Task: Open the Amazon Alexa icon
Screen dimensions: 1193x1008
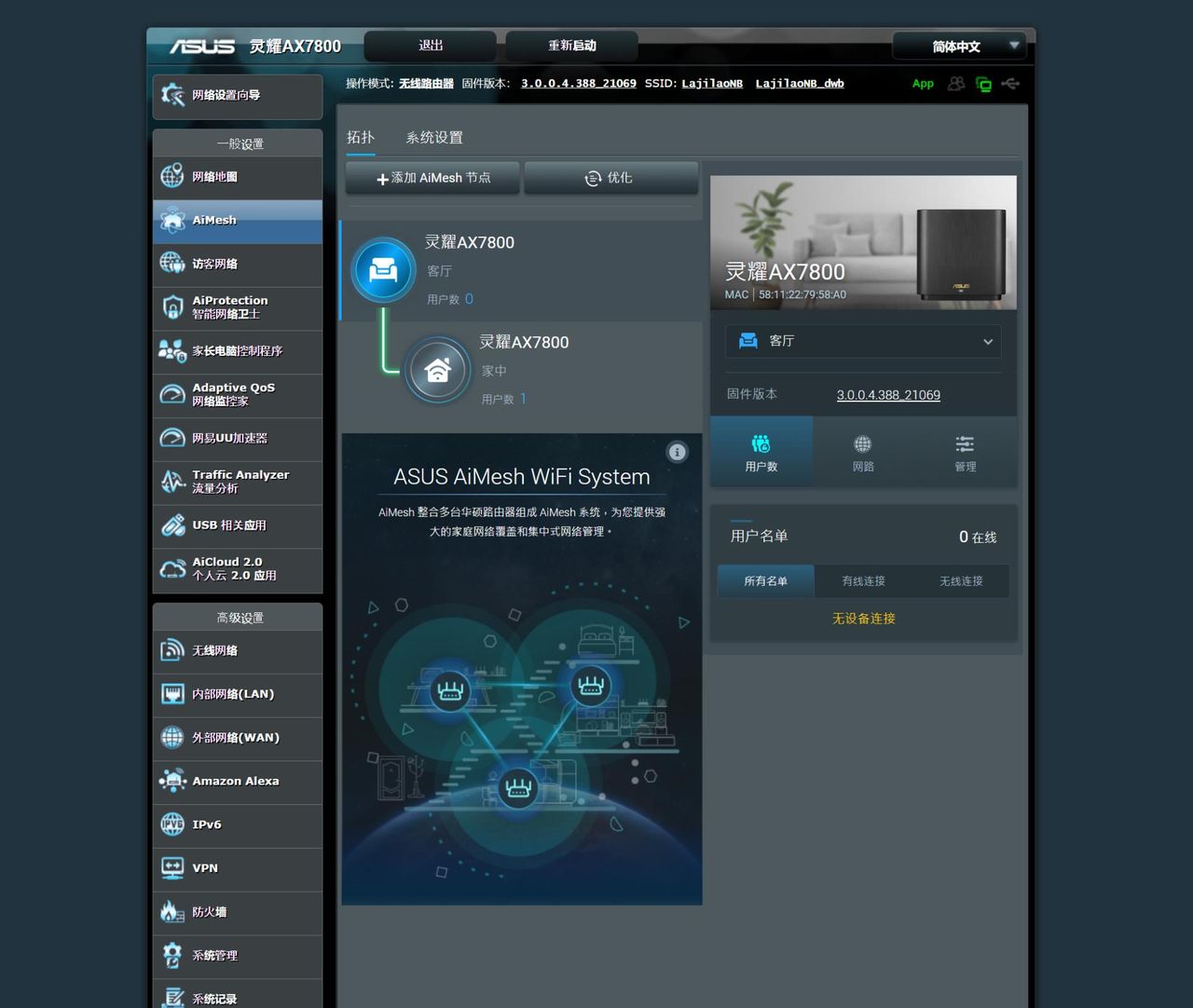Action: pos(172,781)
